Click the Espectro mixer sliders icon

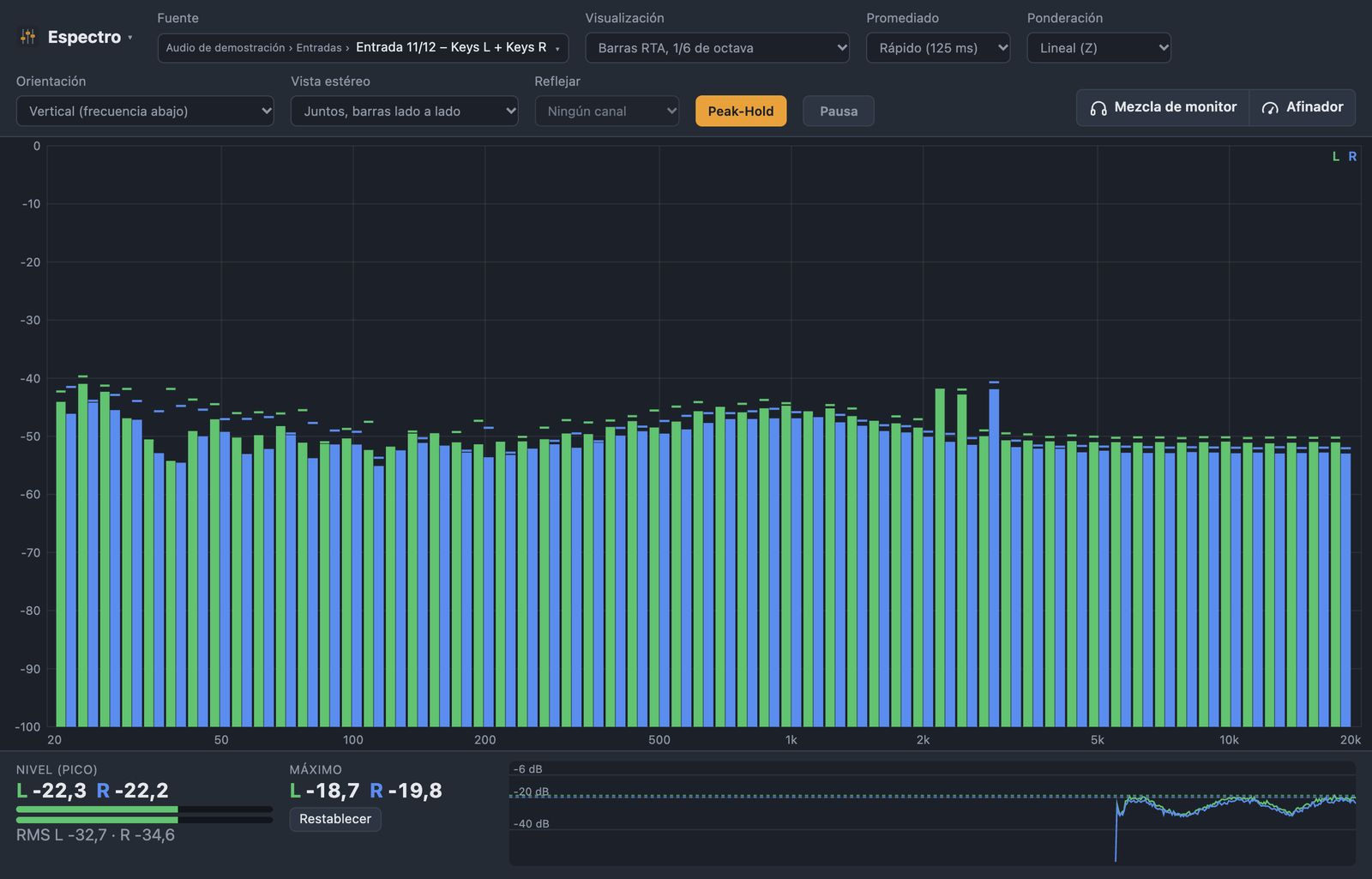(x=27, y=37)
